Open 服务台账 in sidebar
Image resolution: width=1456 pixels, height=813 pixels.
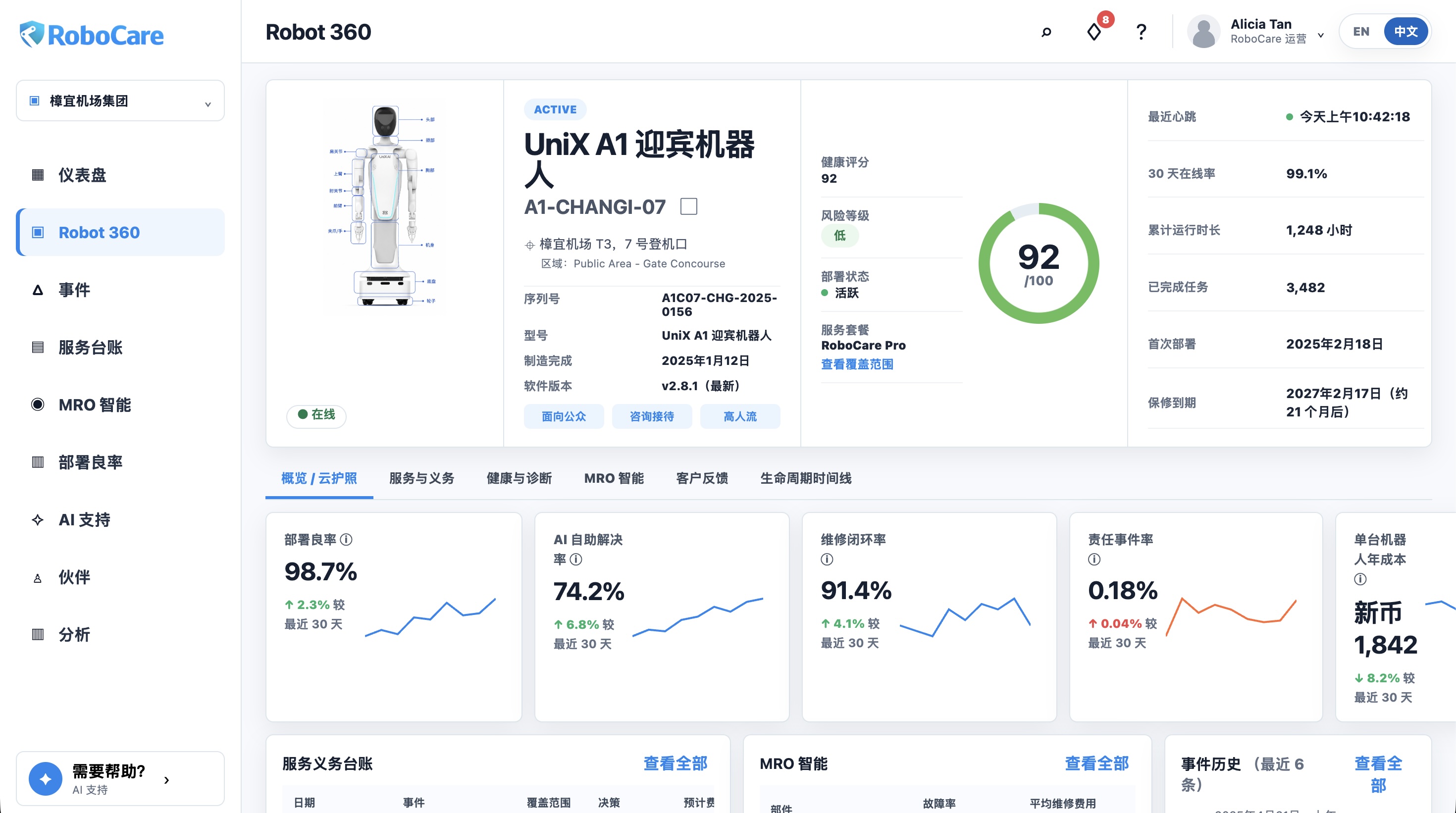tap(120, 347)
